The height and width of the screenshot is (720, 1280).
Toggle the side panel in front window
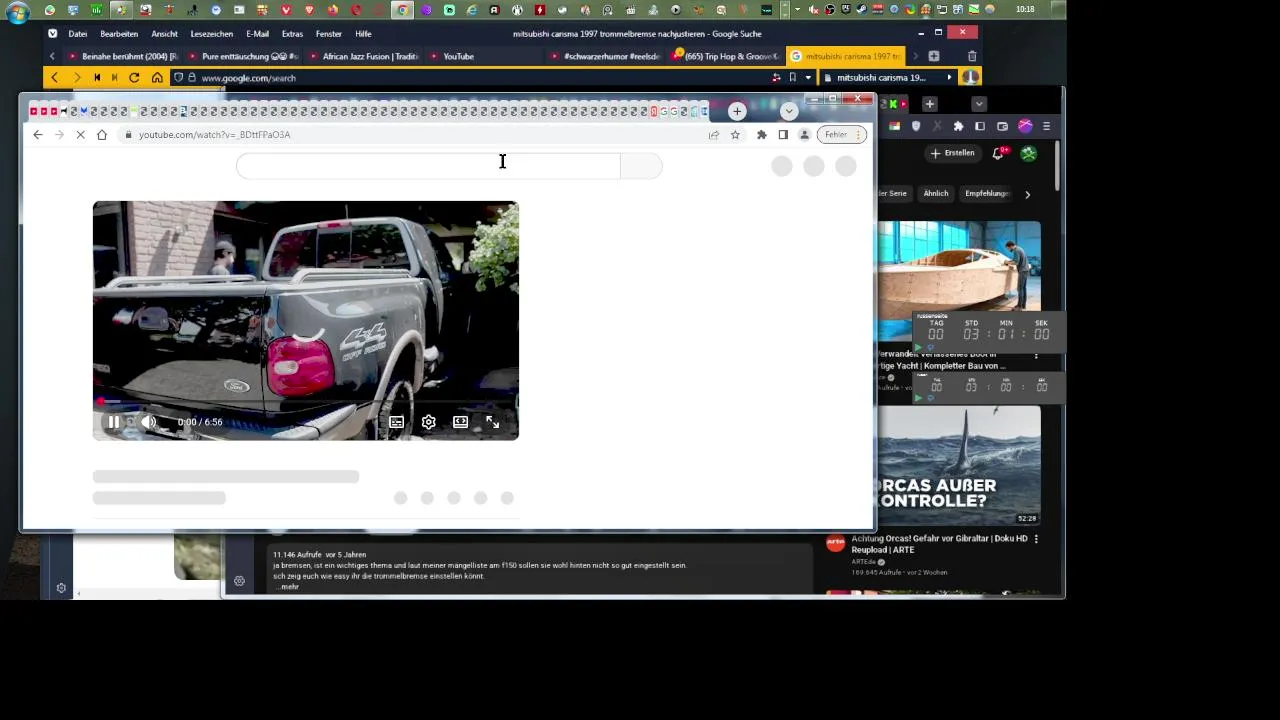click(x=783, y=135)
